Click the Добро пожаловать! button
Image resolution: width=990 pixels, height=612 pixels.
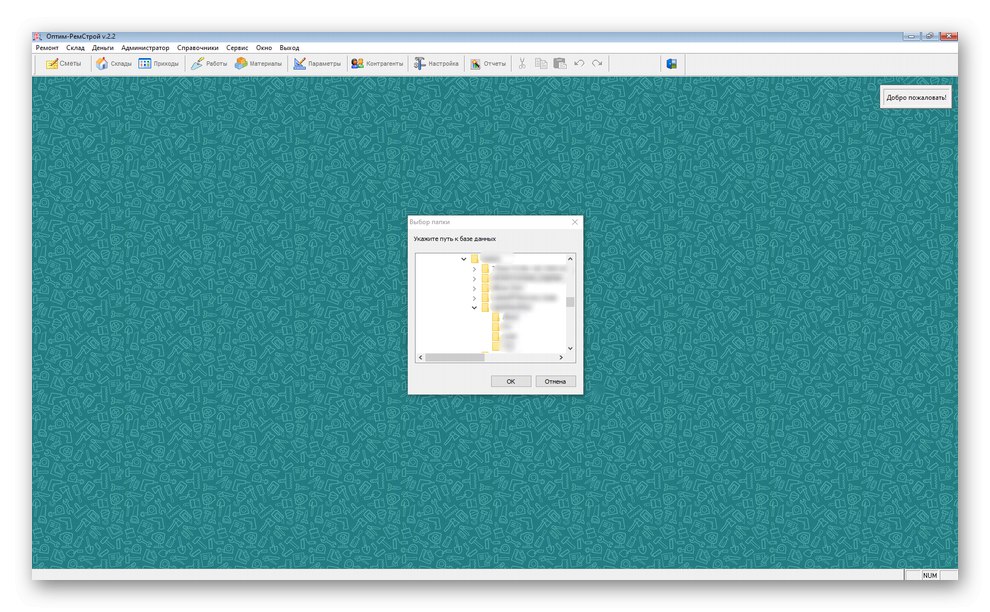pos(915,97)
